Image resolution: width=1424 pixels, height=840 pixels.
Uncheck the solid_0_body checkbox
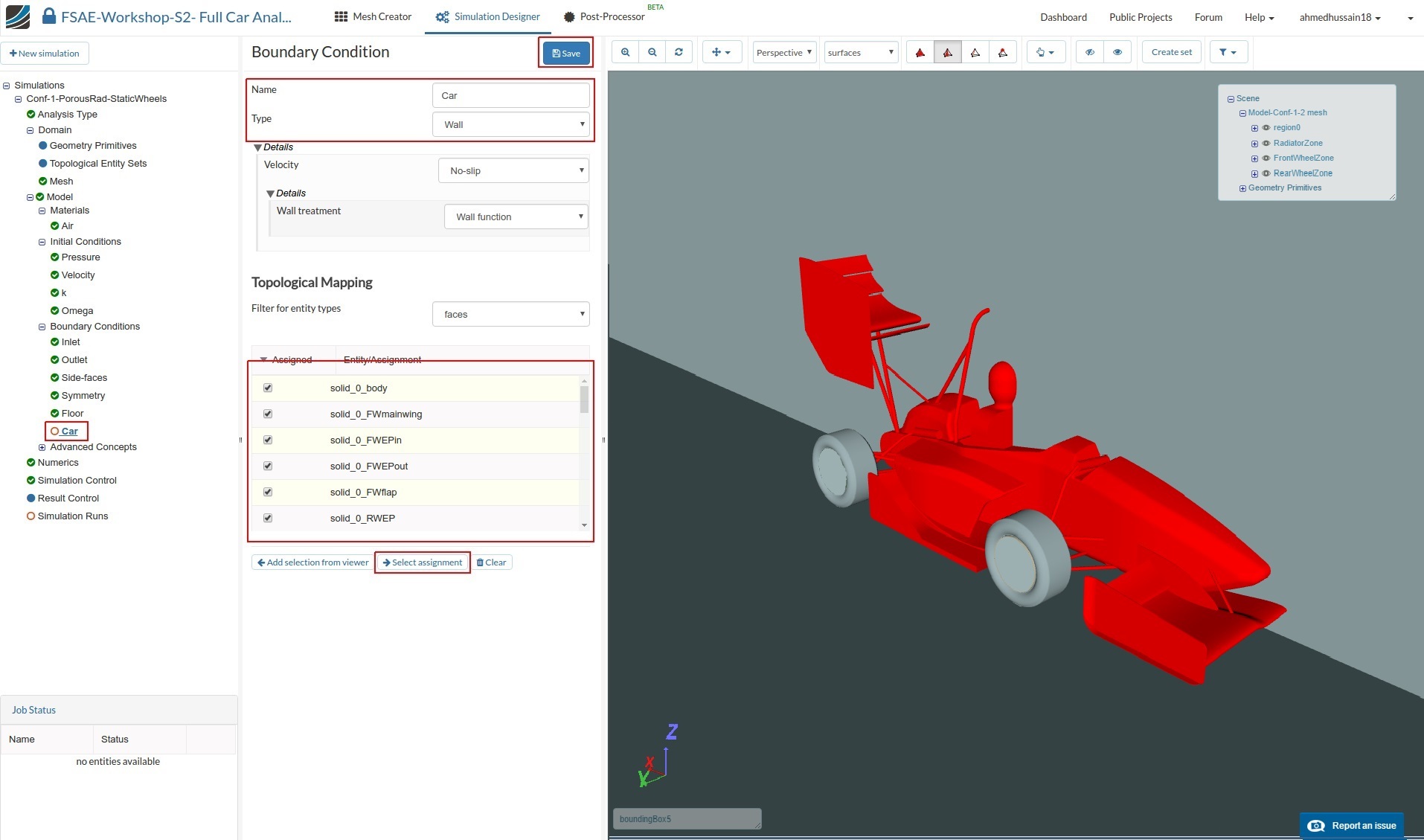268,388
